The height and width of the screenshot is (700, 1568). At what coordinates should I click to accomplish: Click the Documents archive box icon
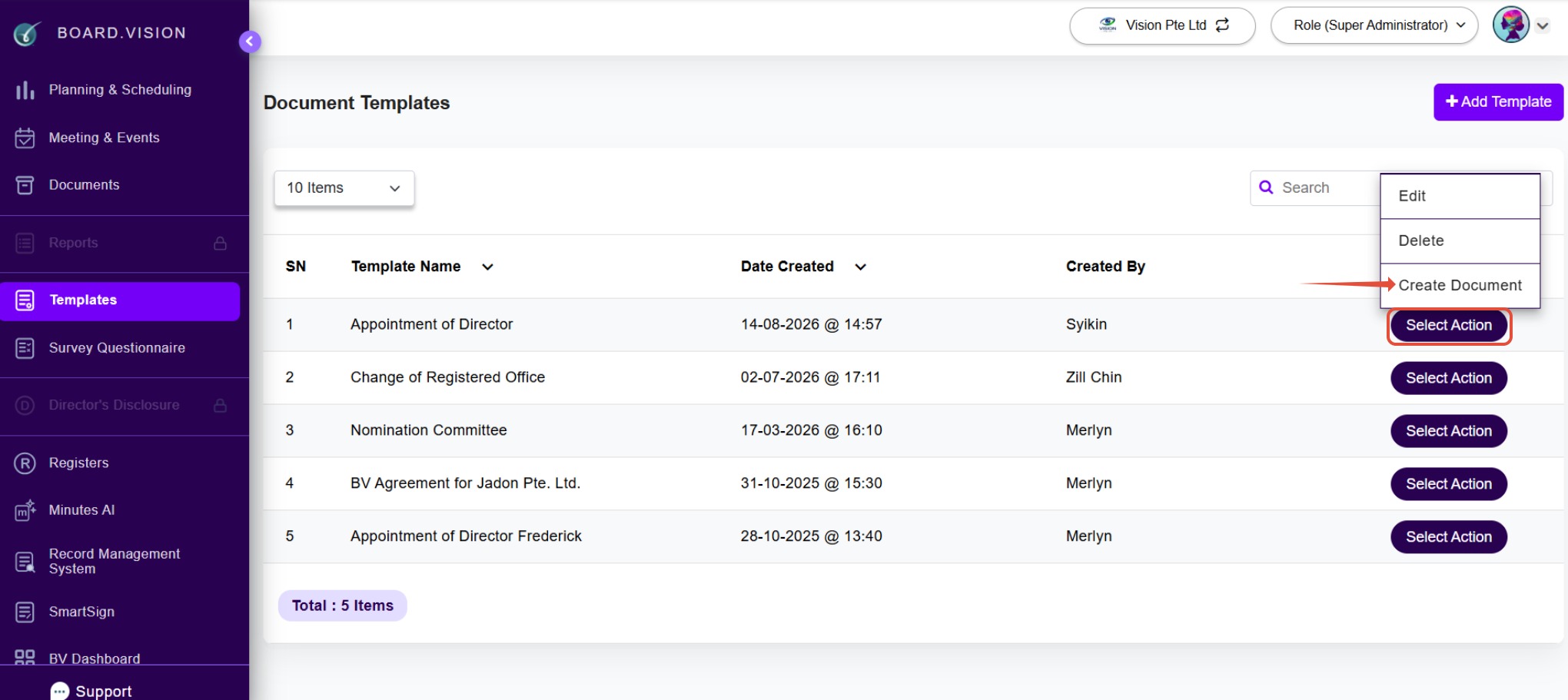pos(25,185)
